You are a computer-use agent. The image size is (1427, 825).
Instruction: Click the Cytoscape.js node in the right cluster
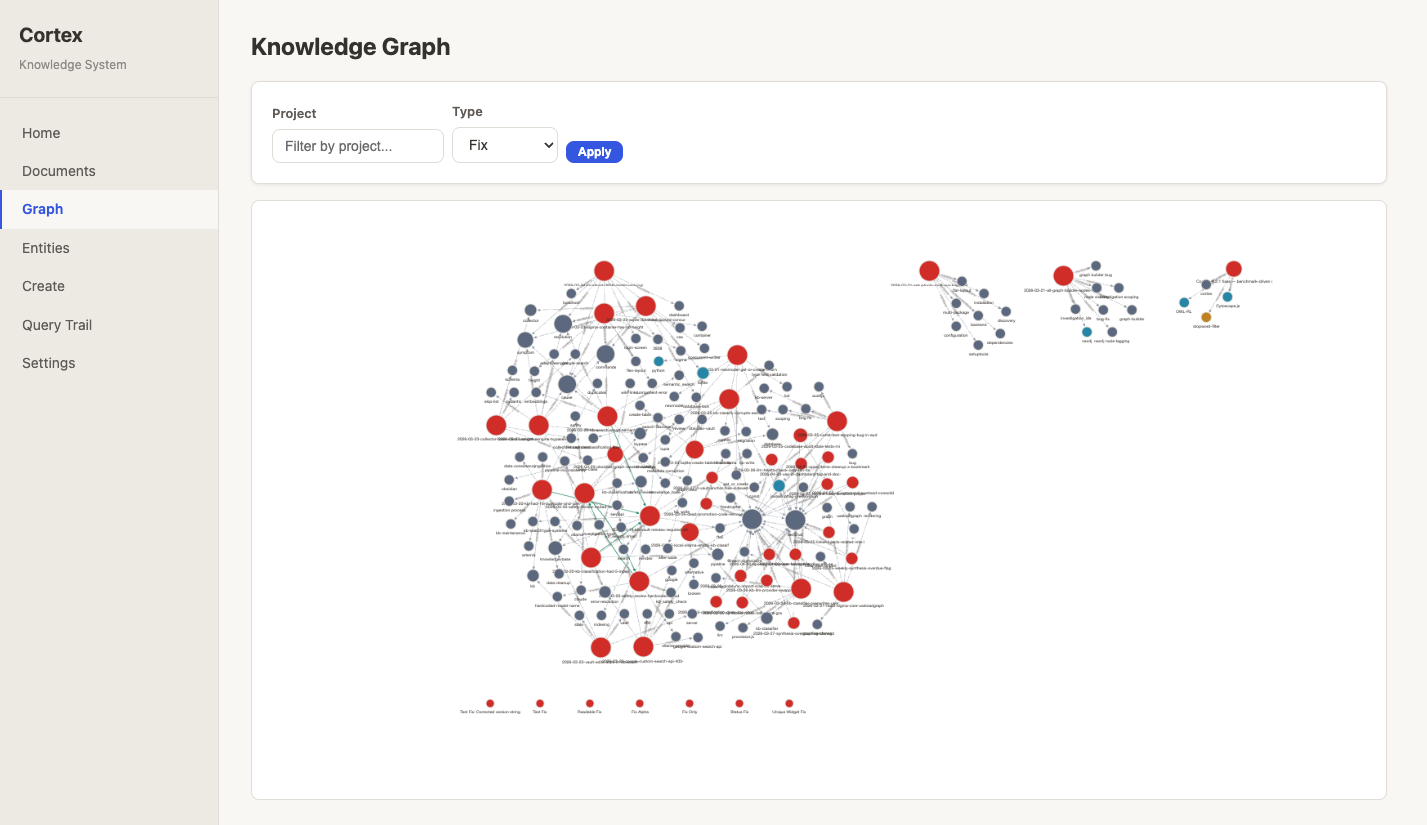1228,297
